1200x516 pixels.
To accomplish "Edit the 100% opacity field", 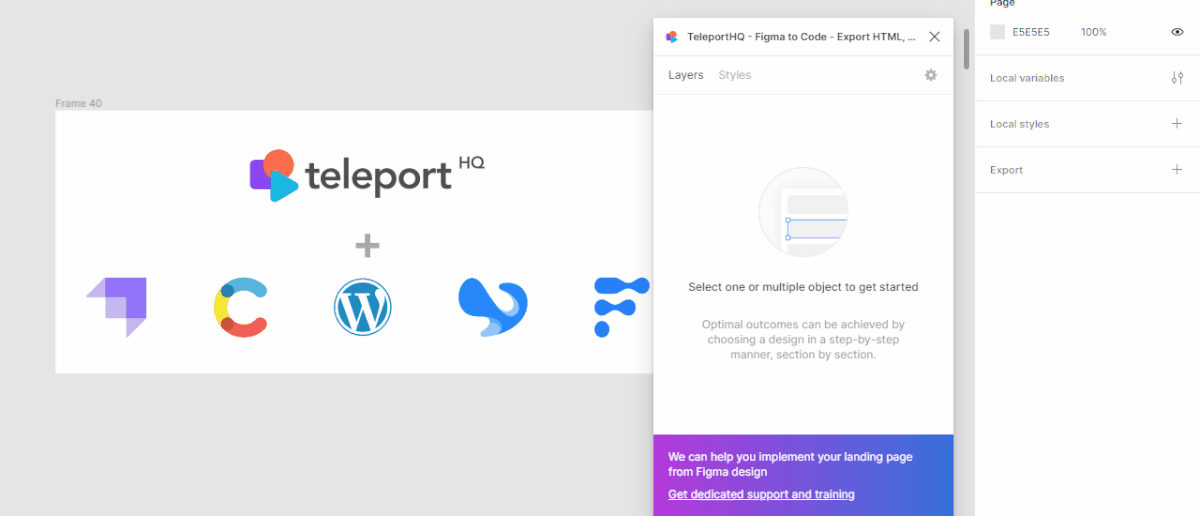I will [1093, 32].
